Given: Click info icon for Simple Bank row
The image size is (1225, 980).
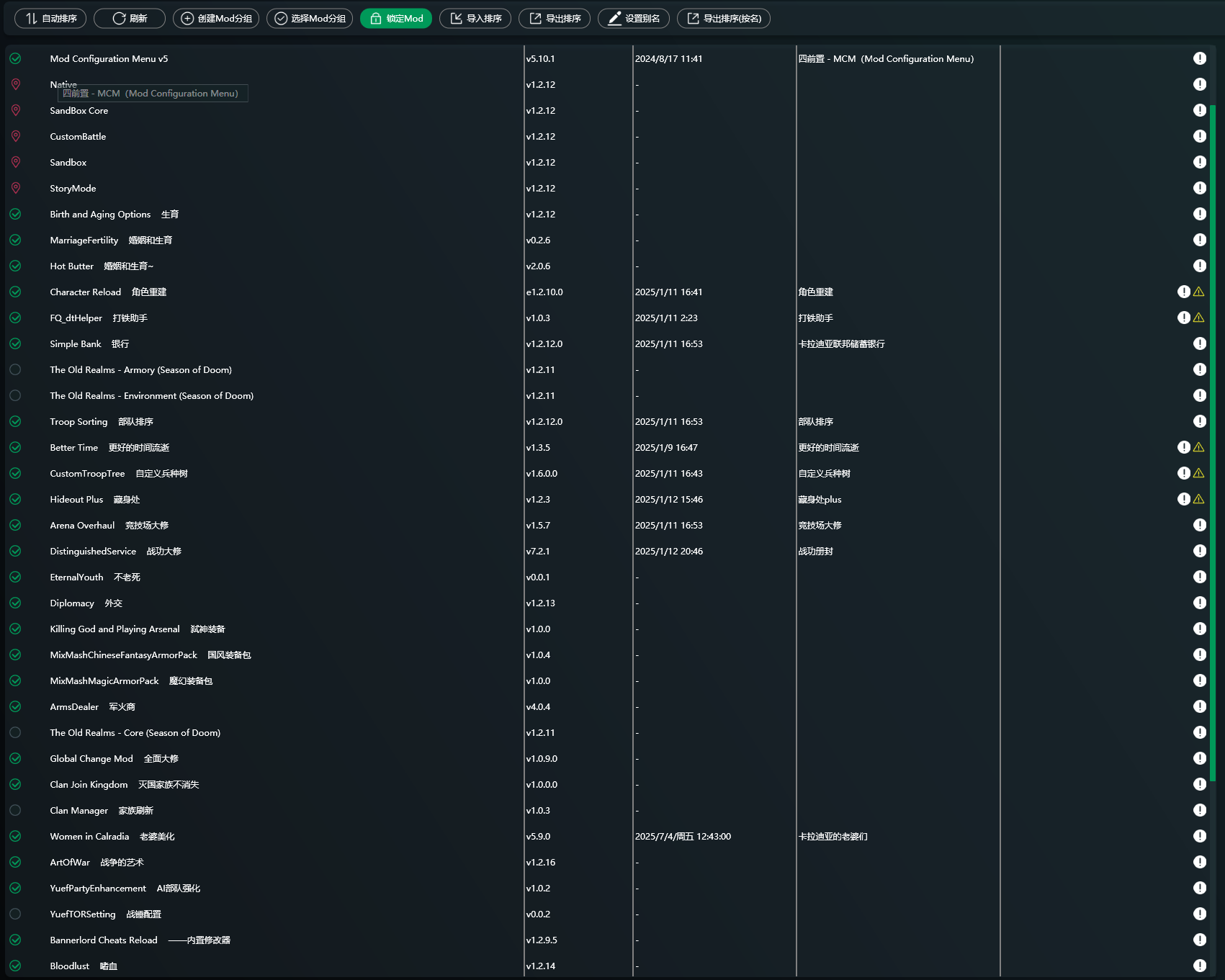Looking at the screenshot, I should [1200, 343].
